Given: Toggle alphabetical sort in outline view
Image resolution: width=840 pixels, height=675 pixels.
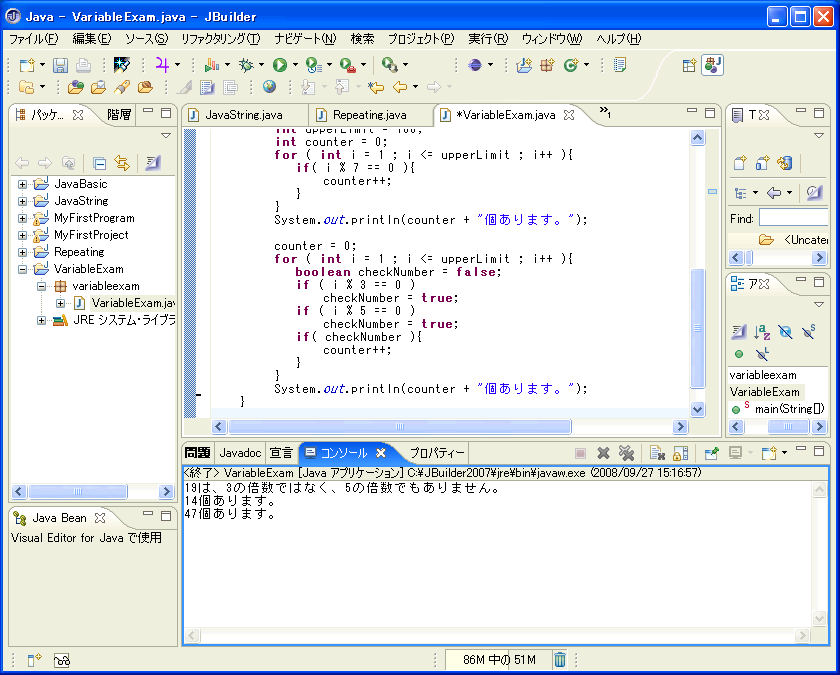Looking at the screenshot, I should click(x=762, y=331).
